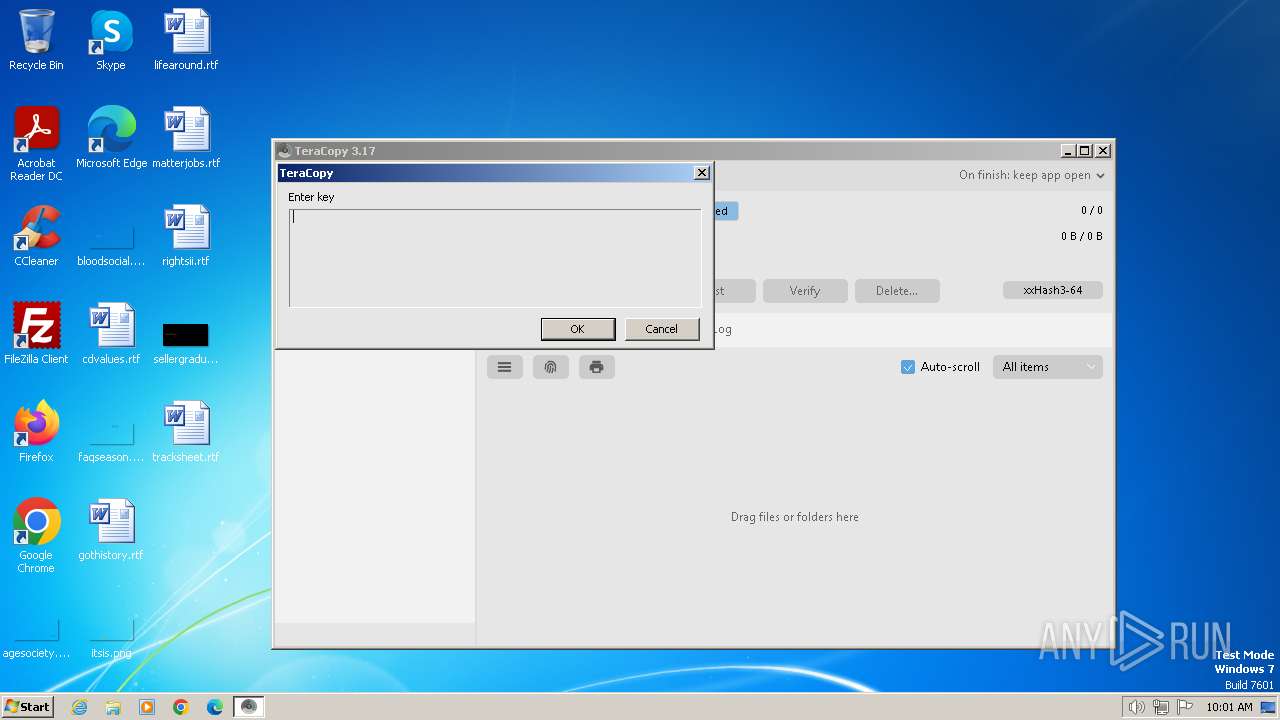Click the Log tab label

pyautogui.click(x=723, y=329)
